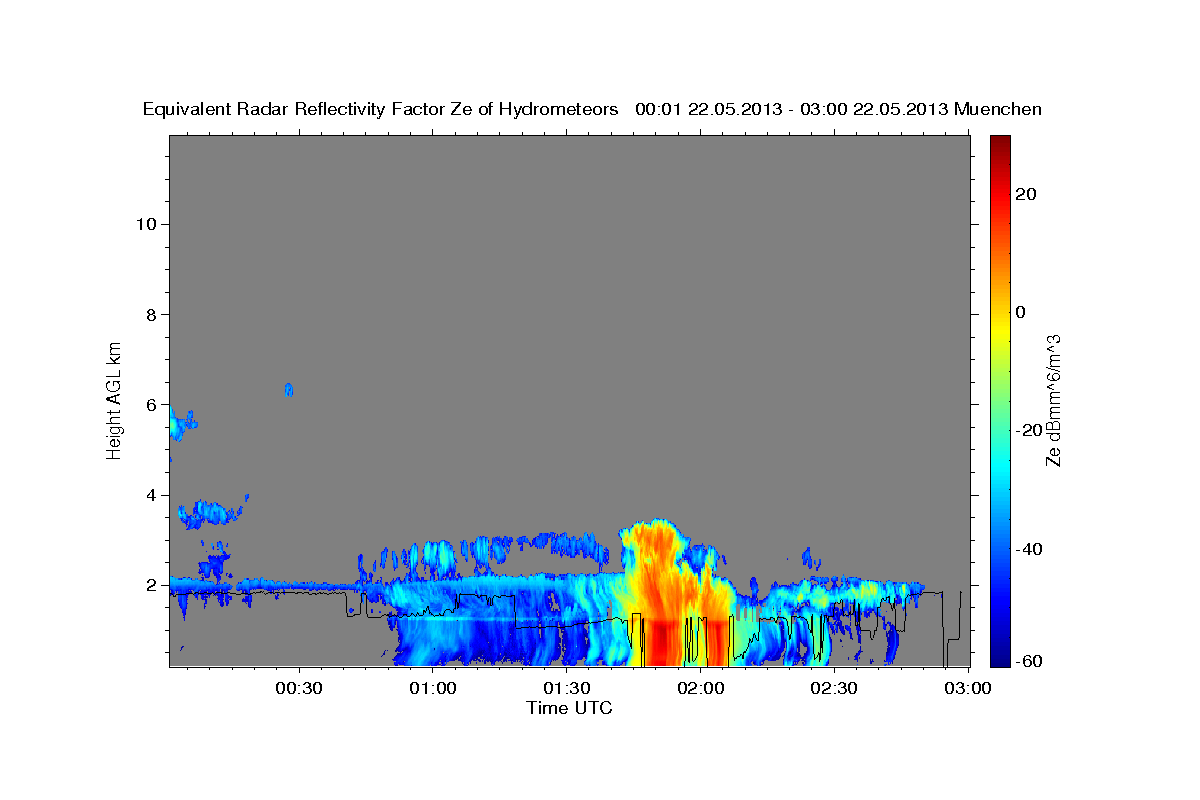1200x800 pixels.
Task: Click the '03:00' time axis label
Action: [969, 689]
